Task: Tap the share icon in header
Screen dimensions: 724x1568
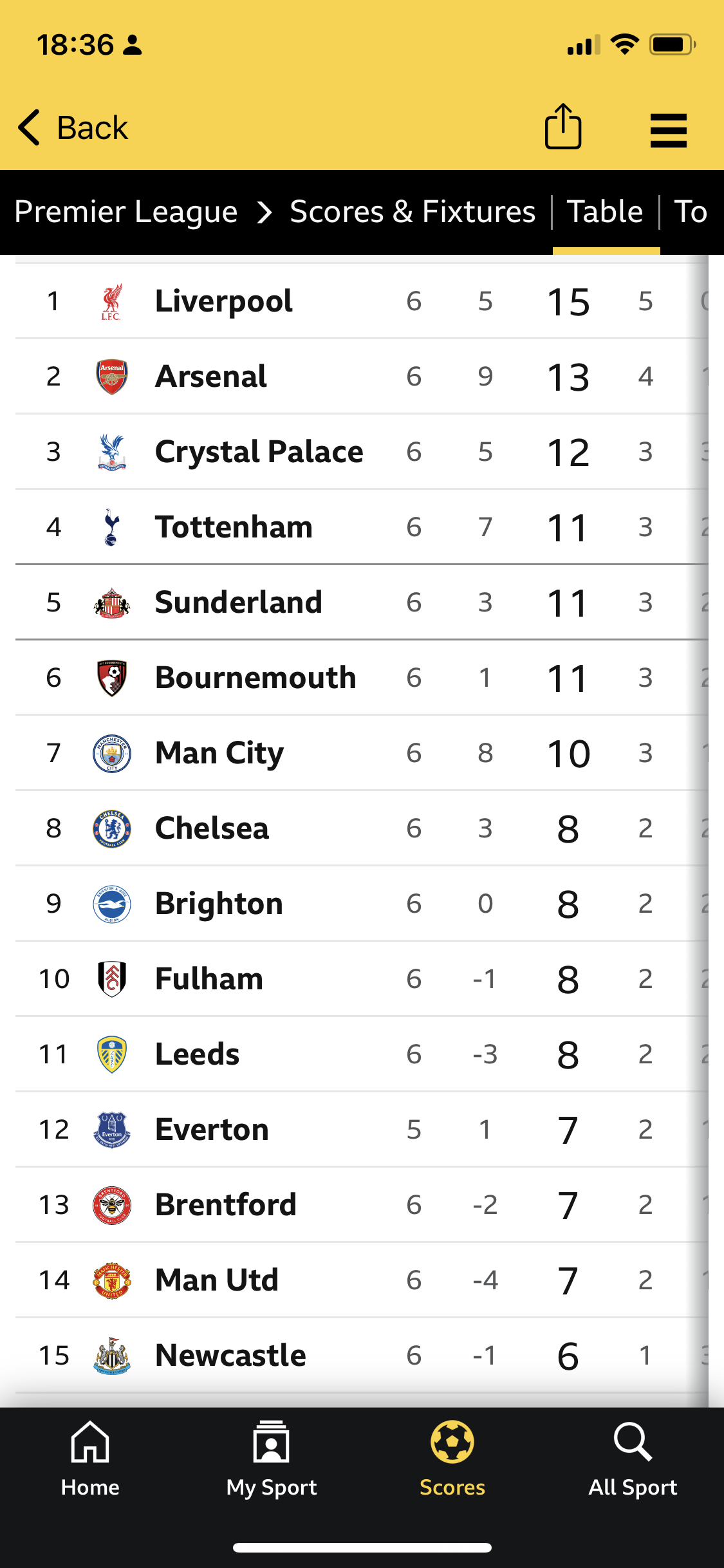Action: tap(563, 127)
